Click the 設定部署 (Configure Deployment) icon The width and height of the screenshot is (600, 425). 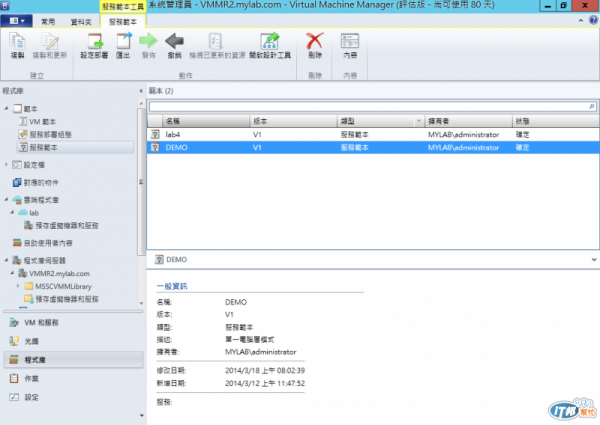click(95, 41)
